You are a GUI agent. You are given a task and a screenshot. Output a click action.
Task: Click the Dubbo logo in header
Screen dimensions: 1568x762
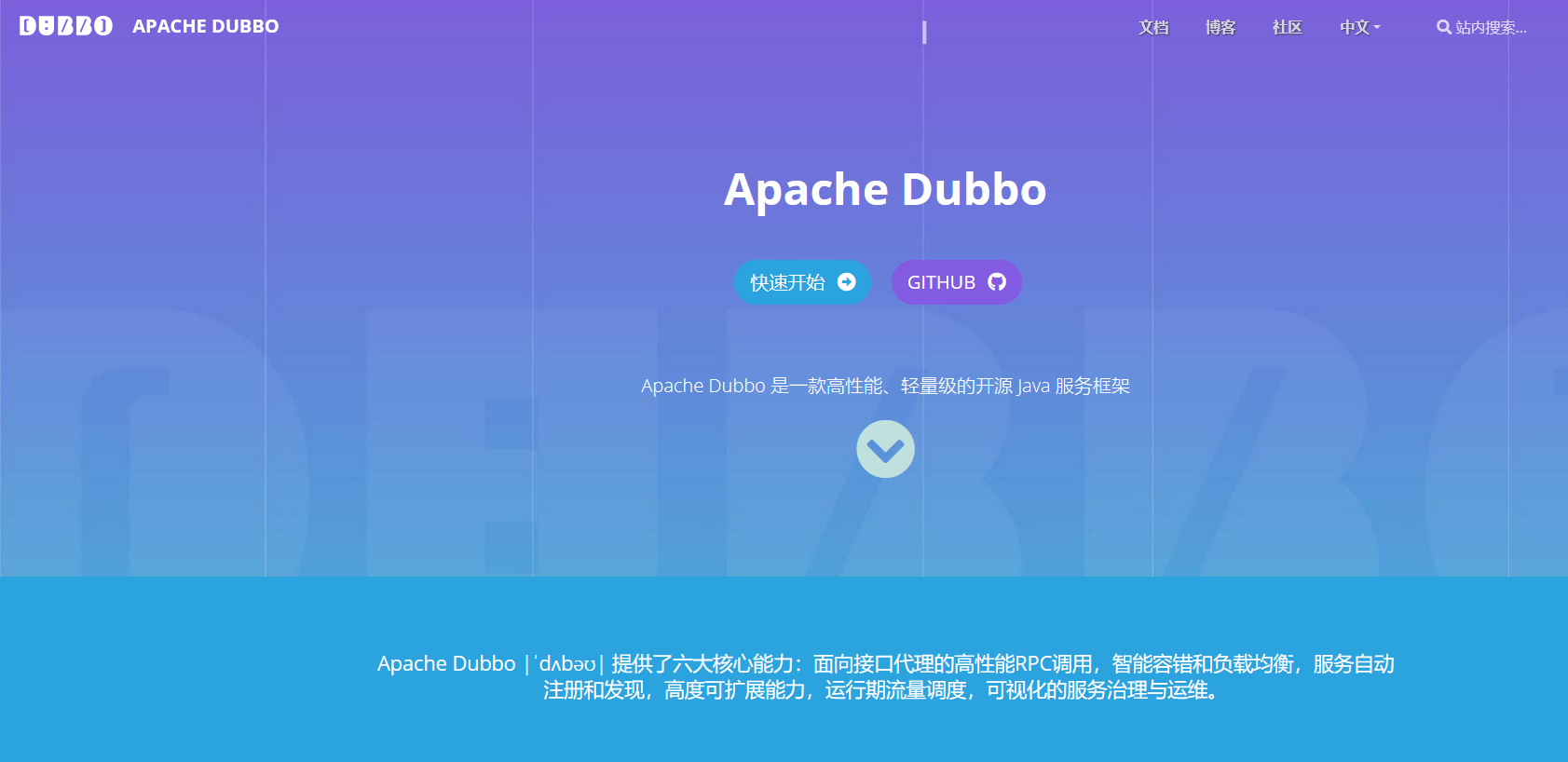(x=66, y=26)
